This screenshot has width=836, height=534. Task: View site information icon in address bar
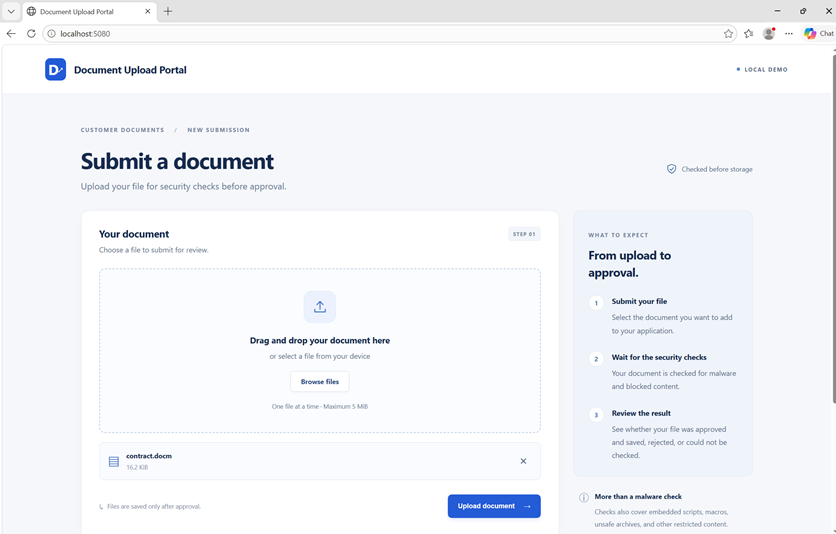tap(51, 34)
